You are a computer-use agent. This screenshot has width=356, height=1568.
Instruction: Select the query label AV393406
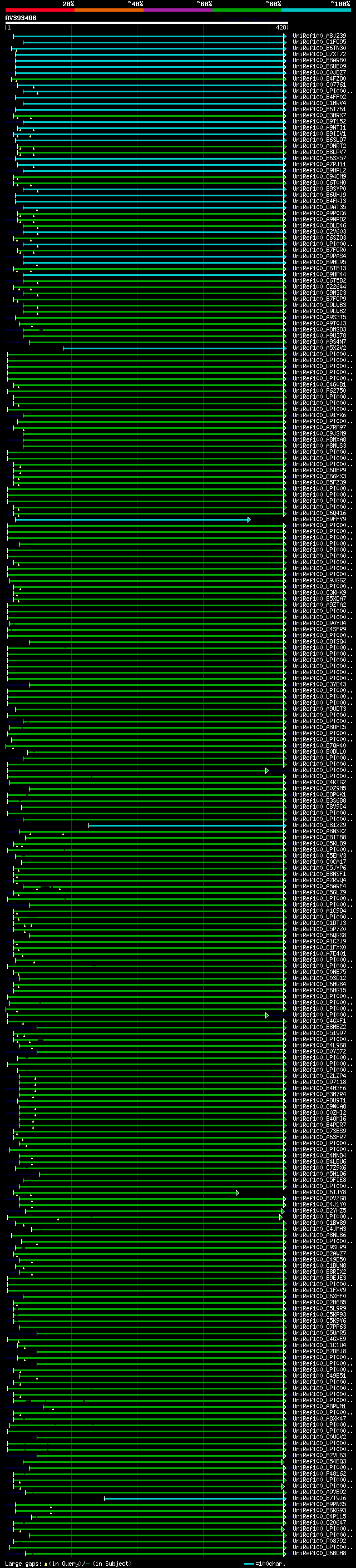(x=21, y=18)
